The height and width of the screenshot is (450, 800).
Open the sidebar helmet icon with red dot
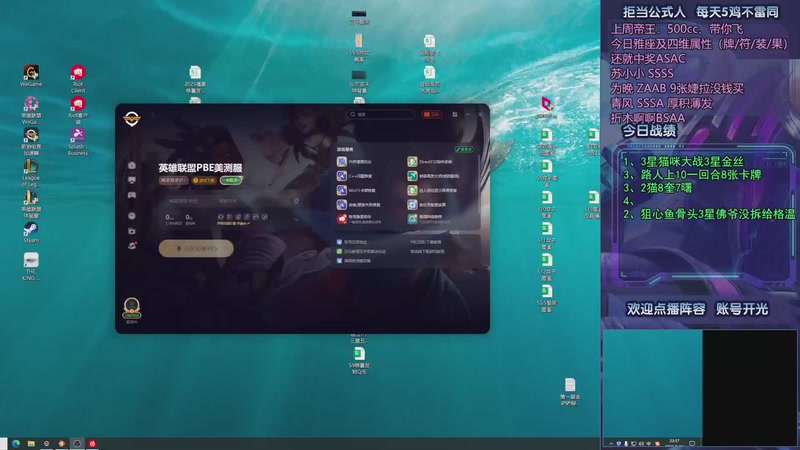(x=132, y=246)
